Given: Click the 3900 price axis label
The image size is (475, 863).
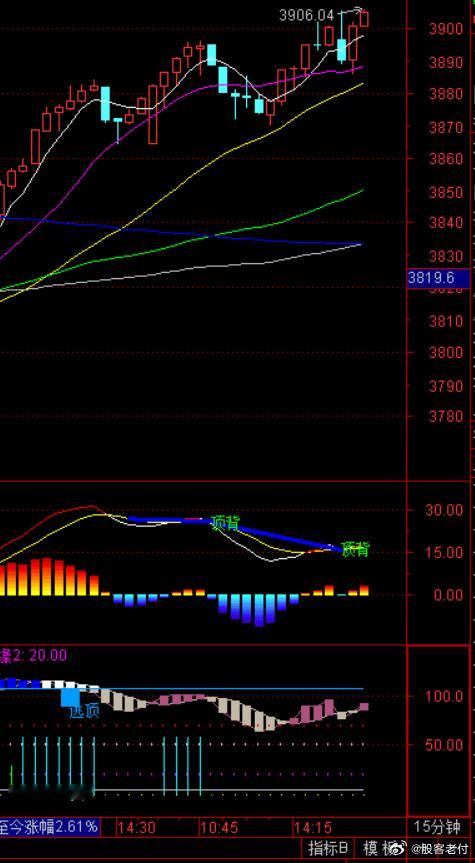Looking at the screenshot, I should [x=447, y=29].
